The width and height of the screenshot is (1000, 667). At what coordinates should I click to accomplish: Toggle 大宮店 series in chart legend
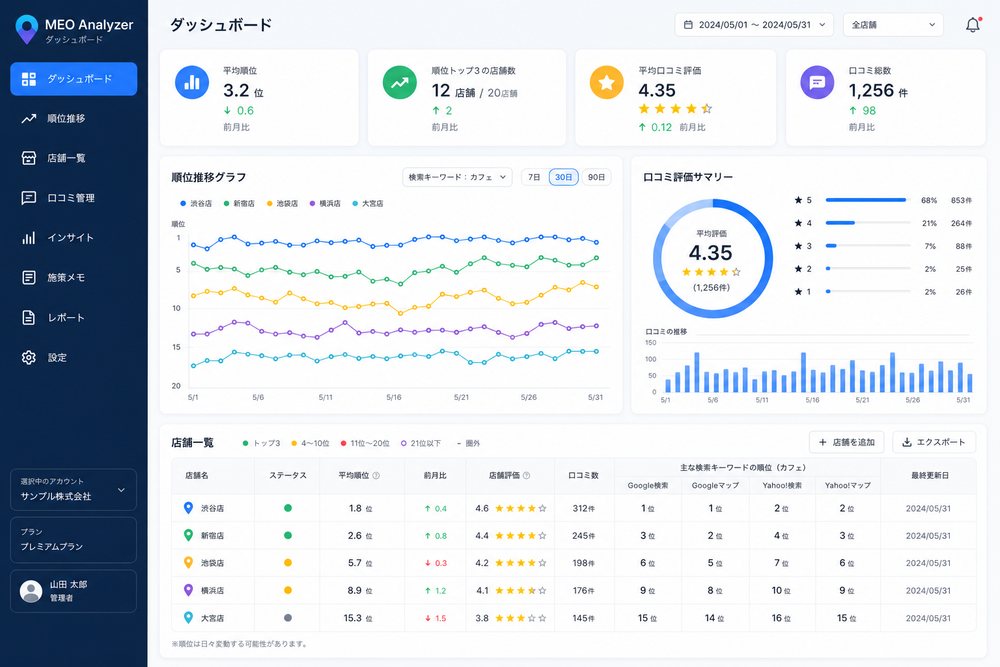pos(368,203)
